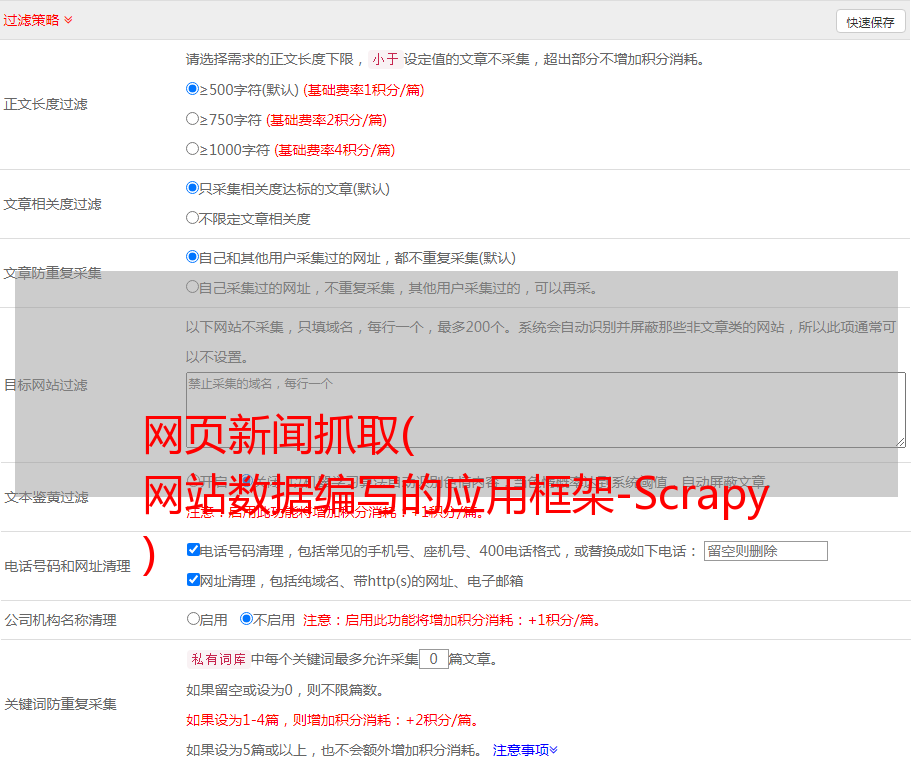This screenshot has height=768, width=912.
Task: Choose 不限定文章相关度 option
Action: (192, 218)
